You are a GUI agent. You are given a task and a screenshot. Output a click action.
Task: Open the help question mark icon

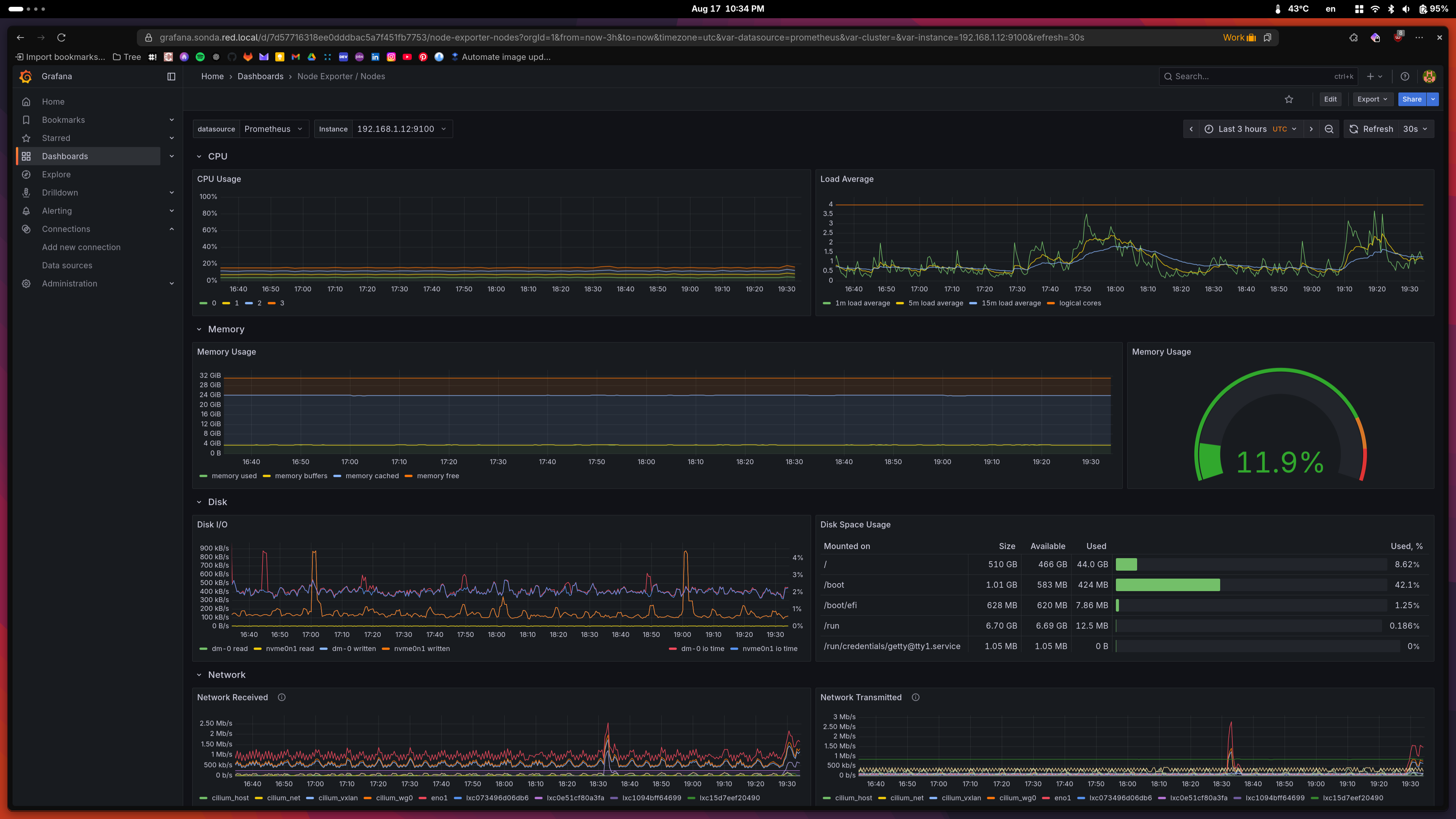1404,76
